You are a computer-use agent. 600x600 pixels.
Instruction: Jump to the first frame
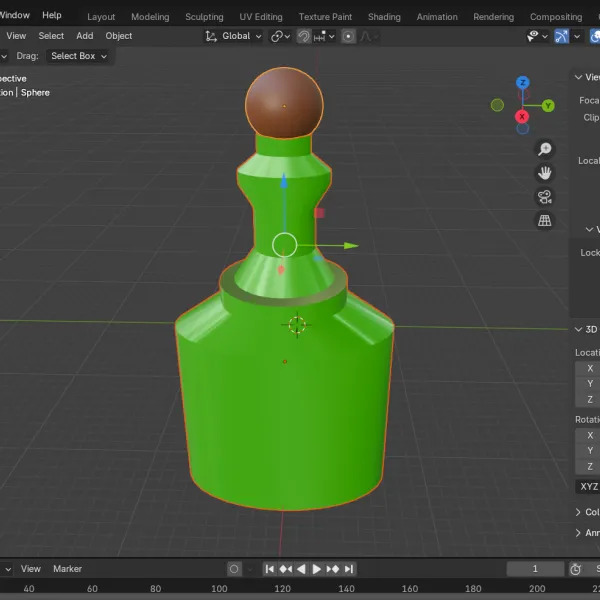pos(269,569)
